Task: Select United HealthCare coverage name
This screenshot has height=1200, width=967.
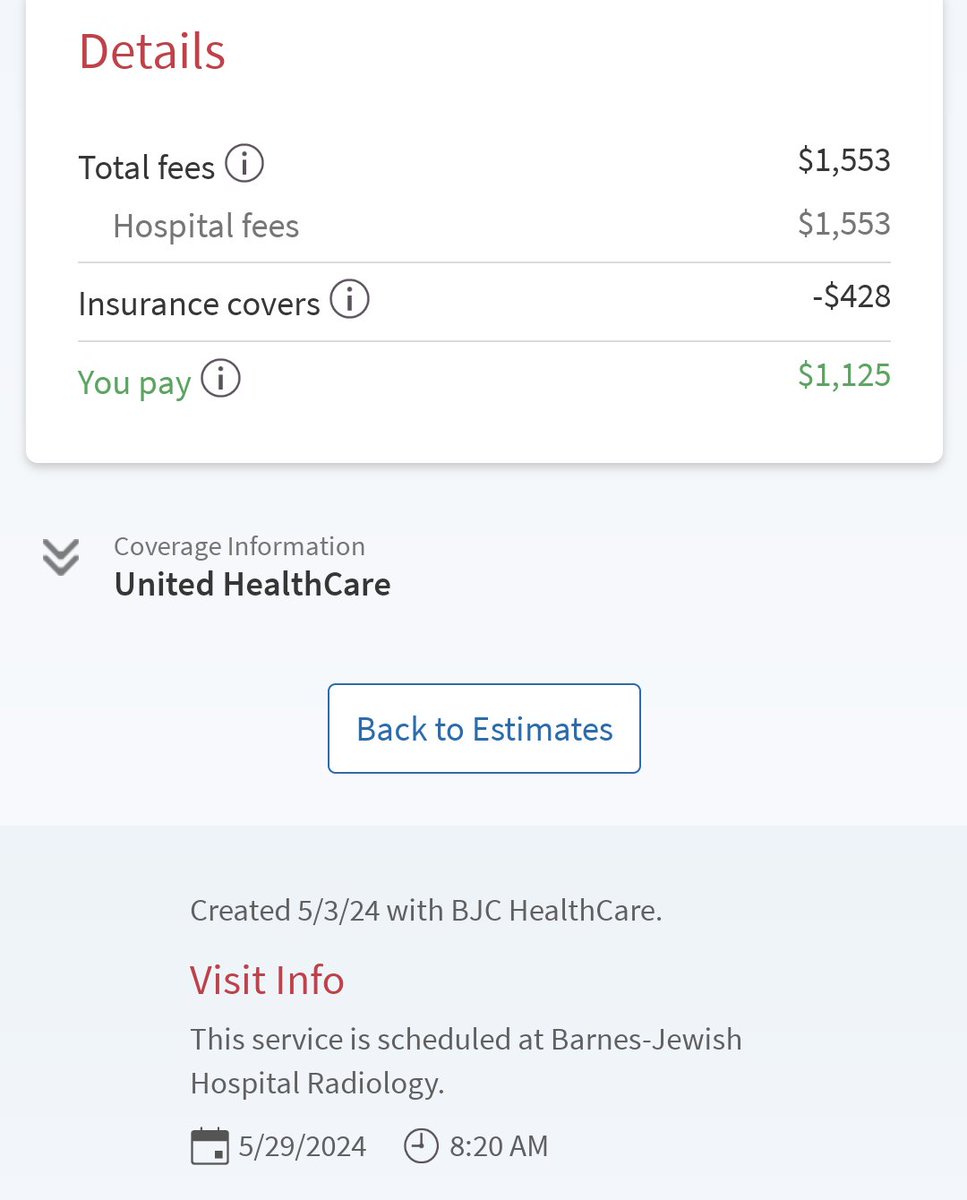Action: (252, 584)
